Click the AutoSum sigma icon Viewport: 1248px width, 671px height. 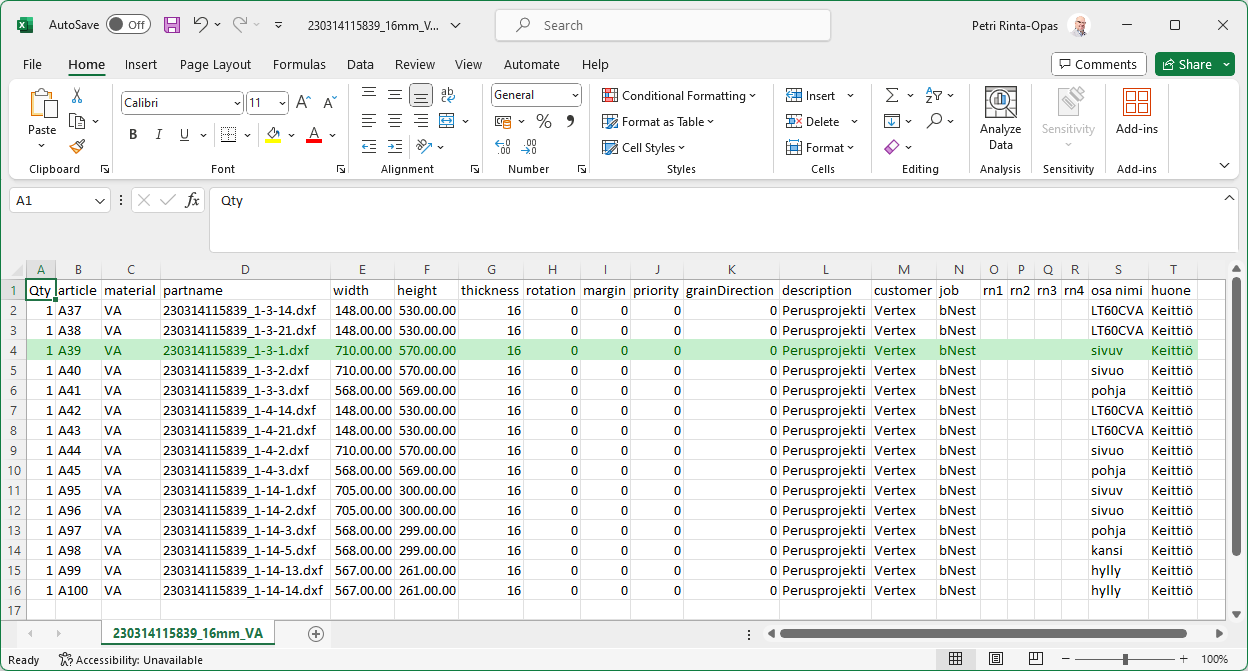coord(892,96)
